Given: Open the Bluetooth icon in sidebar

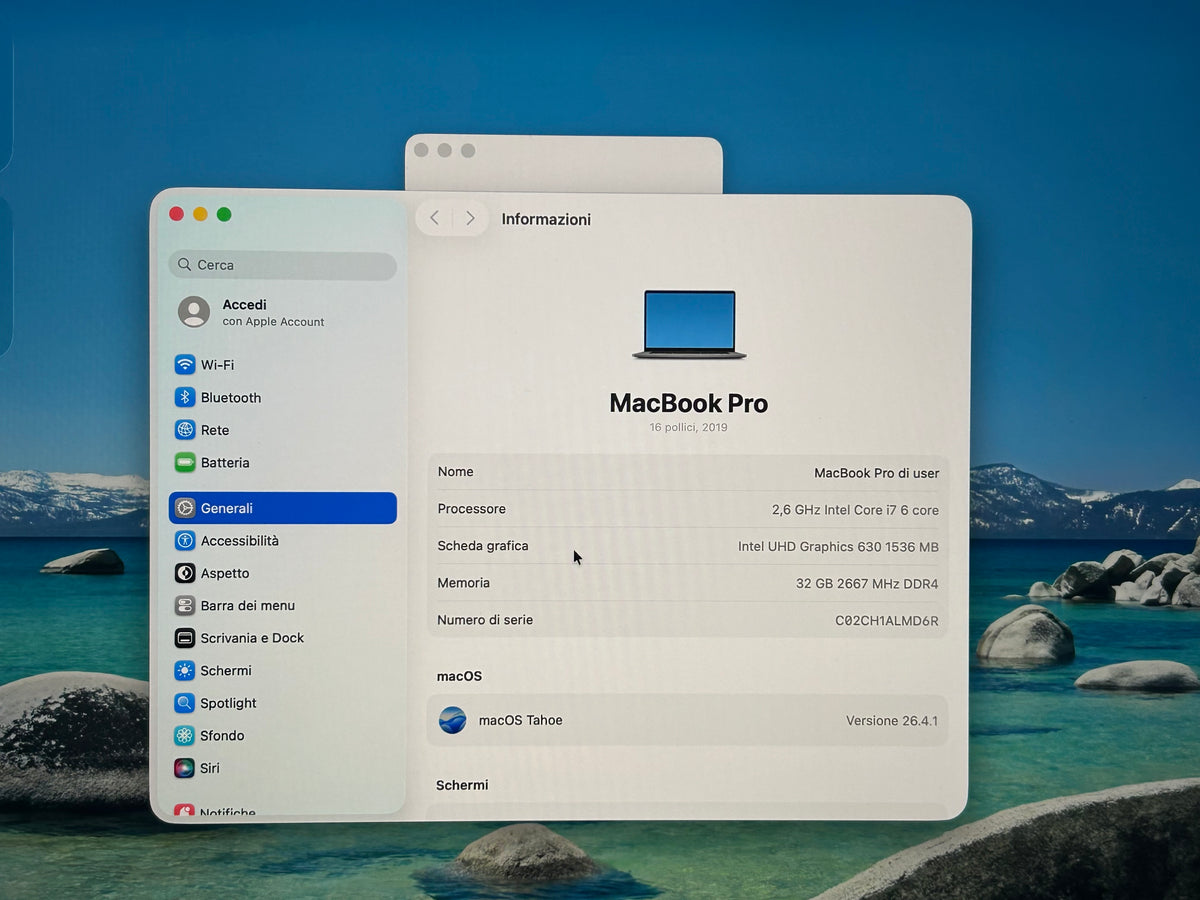Looking at the screenshot, I should pos(185,397).
